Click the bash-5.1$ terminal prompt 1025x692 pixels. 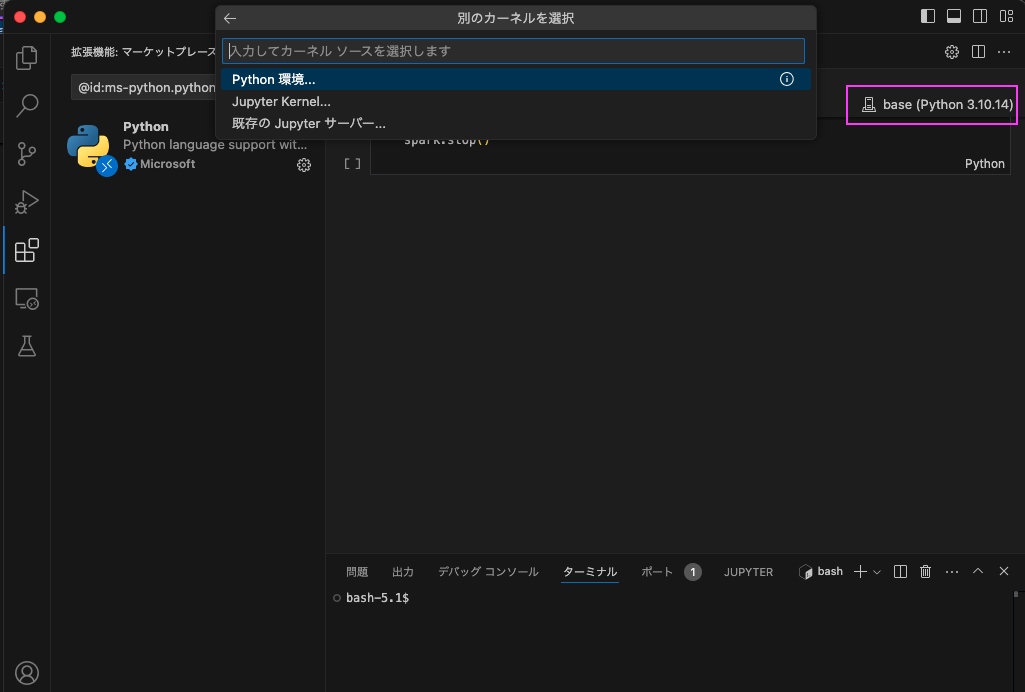point(377,598)
